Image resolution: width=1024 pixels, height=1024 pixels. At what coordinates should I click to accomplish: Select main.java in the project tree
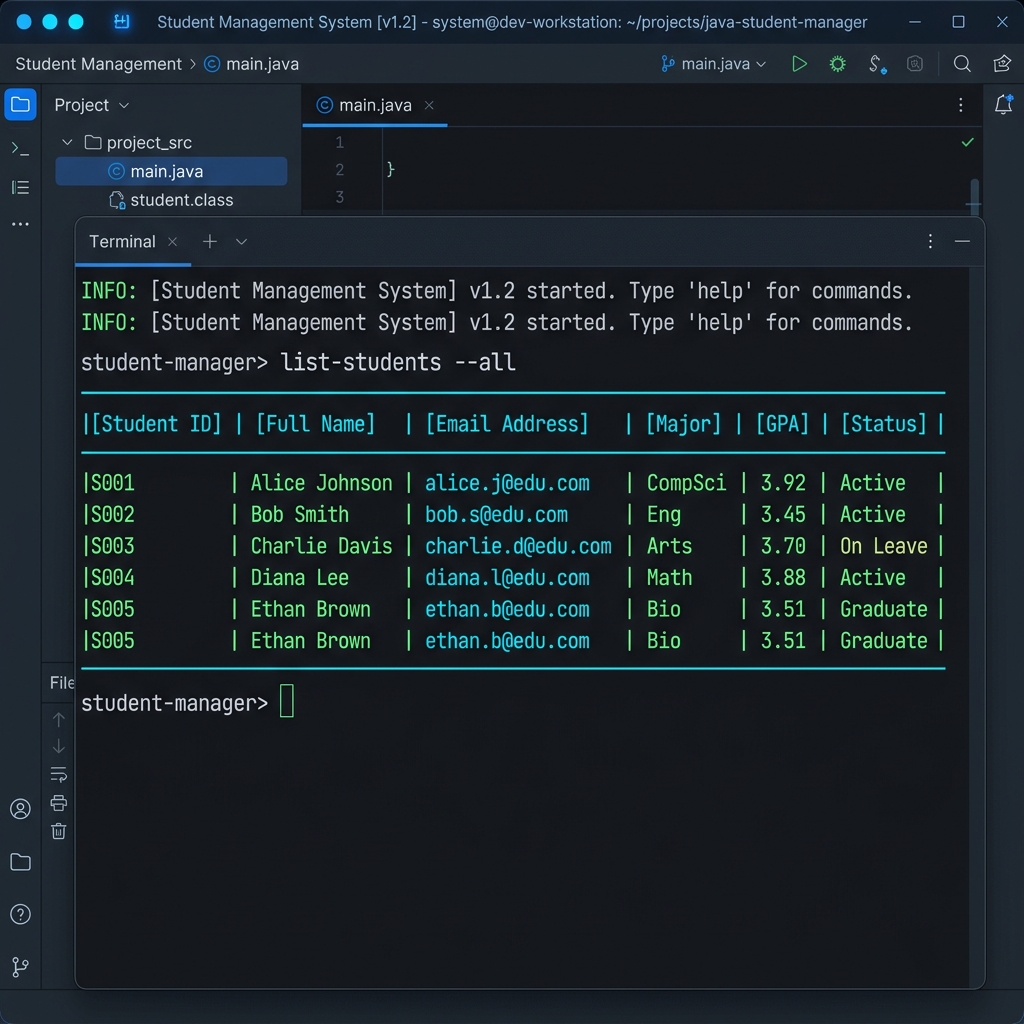(171, 171)
